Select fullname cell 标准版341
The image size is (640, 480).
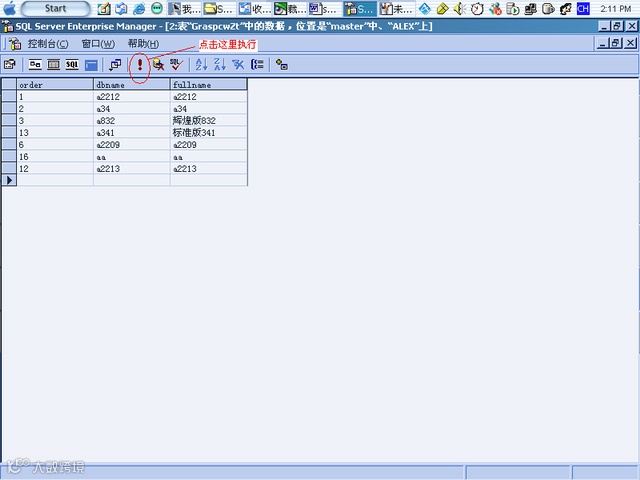coord(208,133)
